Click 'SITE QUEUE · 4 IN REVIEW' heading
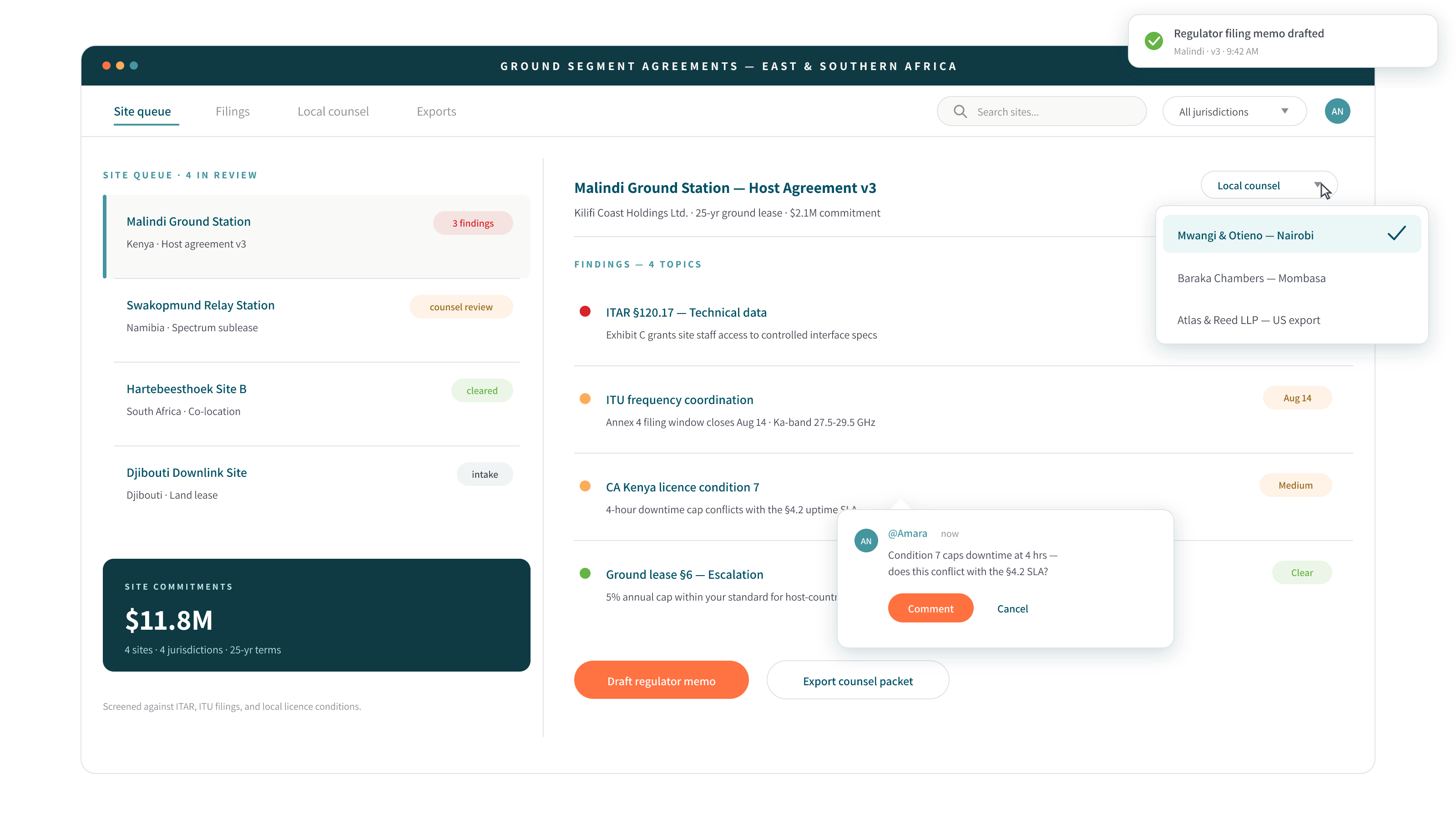This screenshot has height=819, width=1456. point(180,175)
